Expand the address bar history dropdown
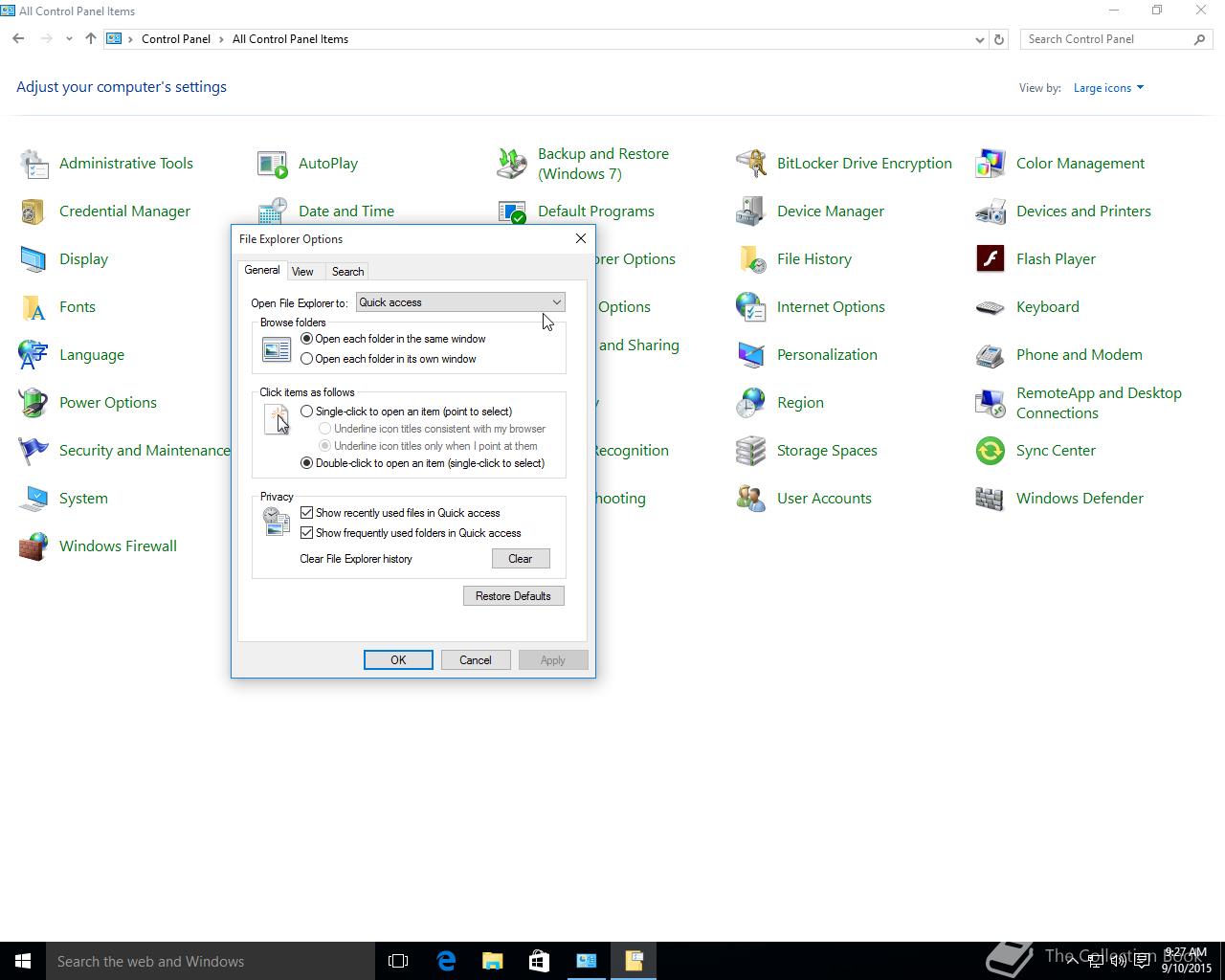The width and height of the screenshot is (1225, 980). pos(979,39)
